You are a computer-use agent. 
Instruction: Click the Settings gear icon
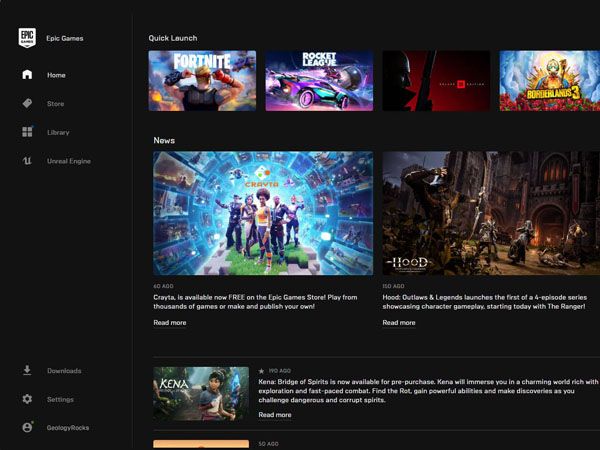pyautogui.click(x=27, y=399)
